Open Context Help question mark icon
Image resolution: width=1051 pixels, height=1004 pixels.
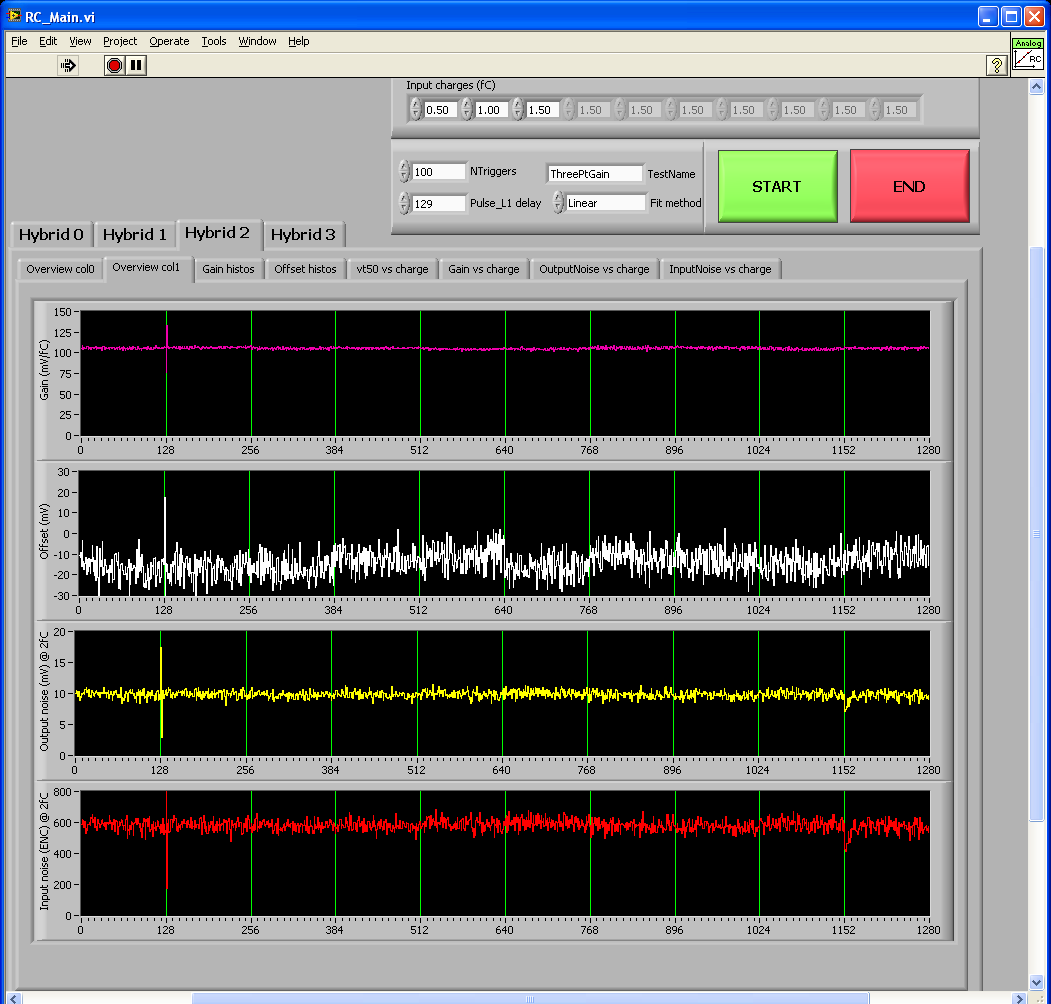coord(996,65)
